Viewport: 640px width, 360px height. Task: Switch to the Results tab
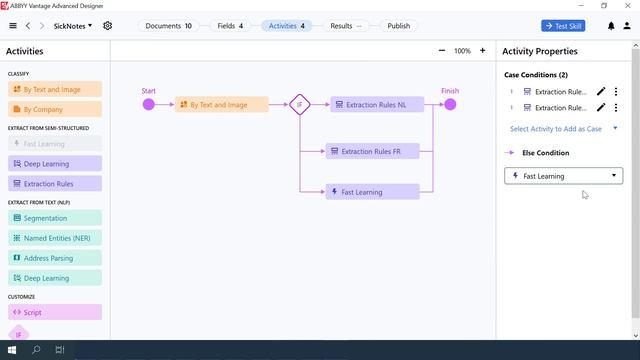[x=346, y=26]
